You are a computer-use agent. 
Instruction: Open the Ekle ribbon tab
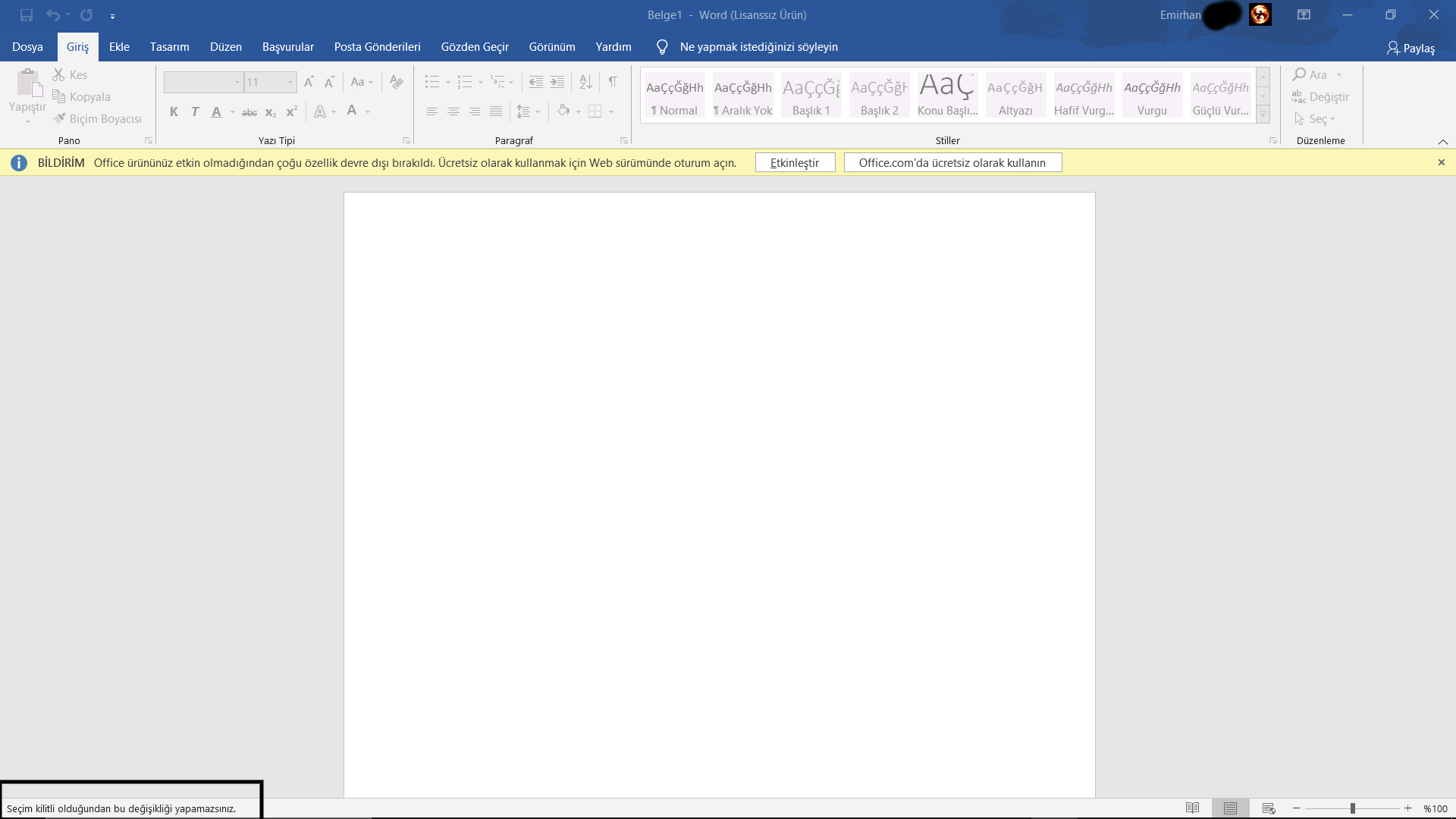[x=119, y=47]
